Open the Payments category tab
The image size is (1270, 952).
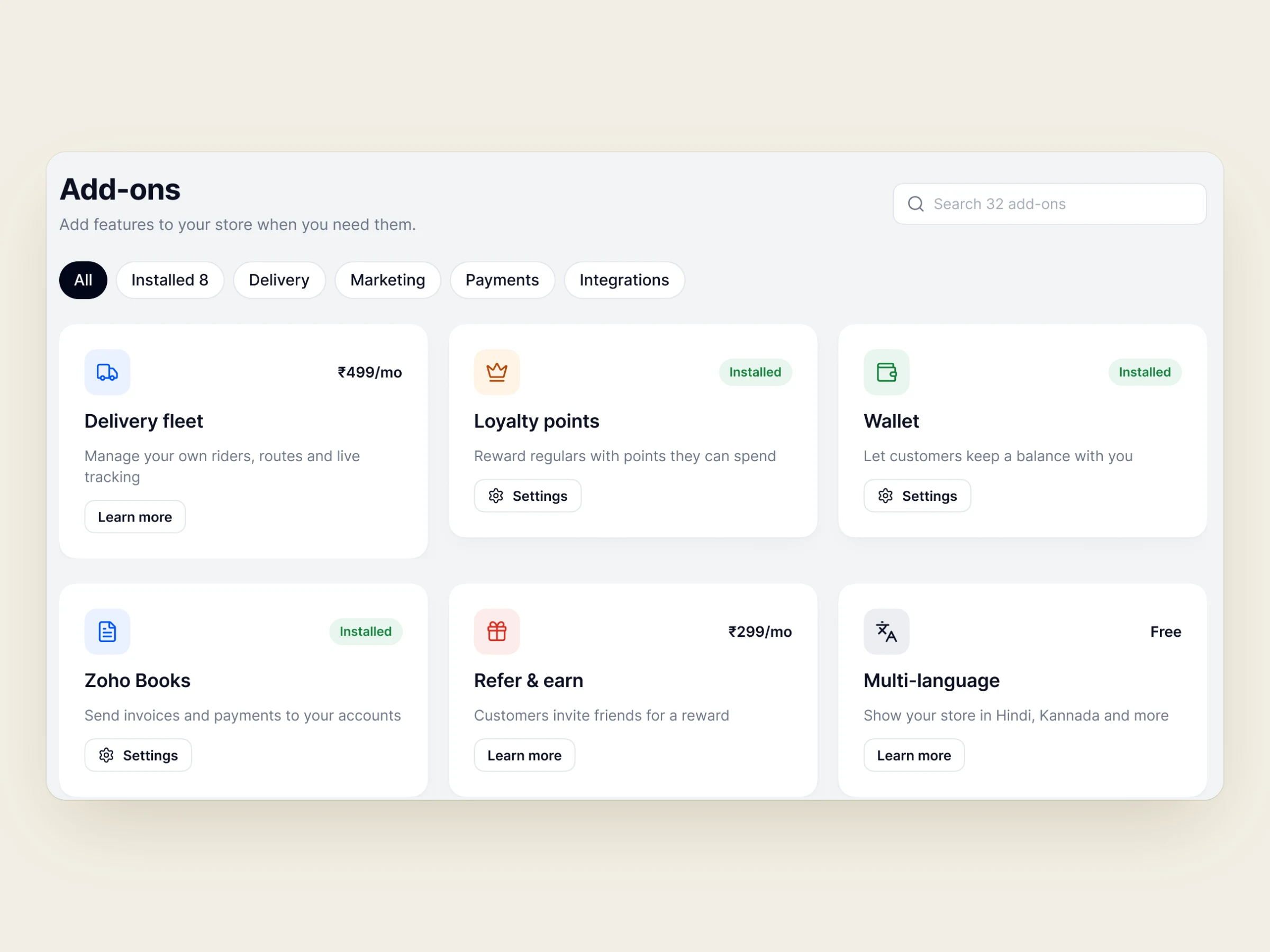[x=502, y=280]
